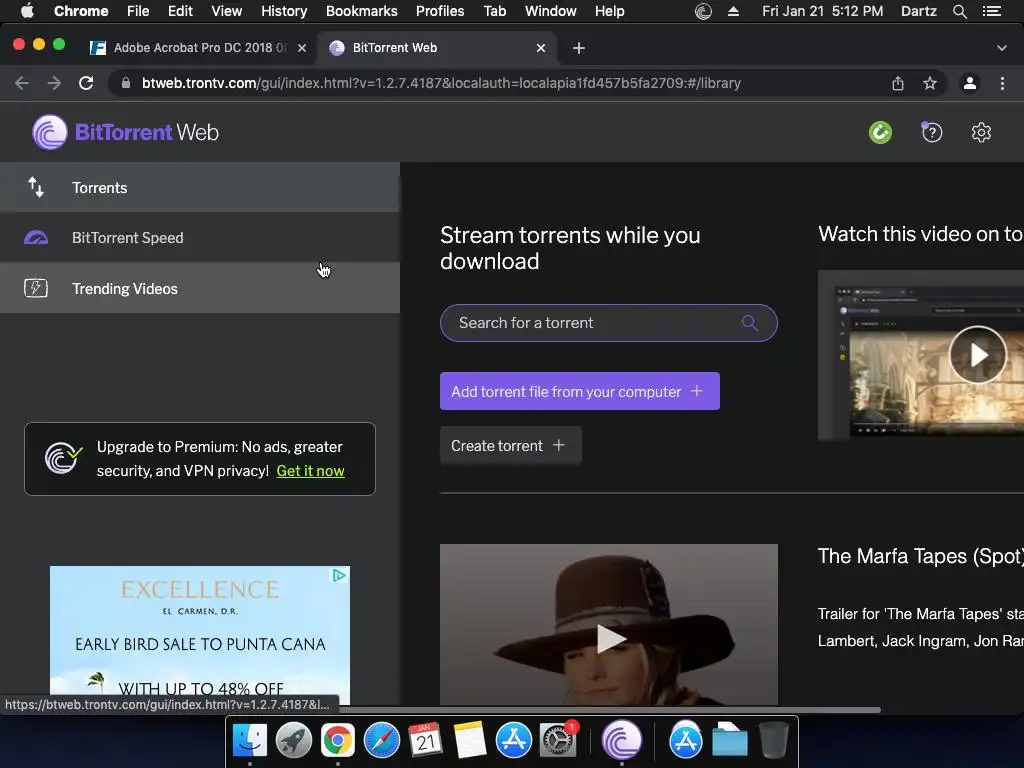Screen dimensions: 1024x768
Task: Open Launchpad from the Dock
Action: click(294, 741)
